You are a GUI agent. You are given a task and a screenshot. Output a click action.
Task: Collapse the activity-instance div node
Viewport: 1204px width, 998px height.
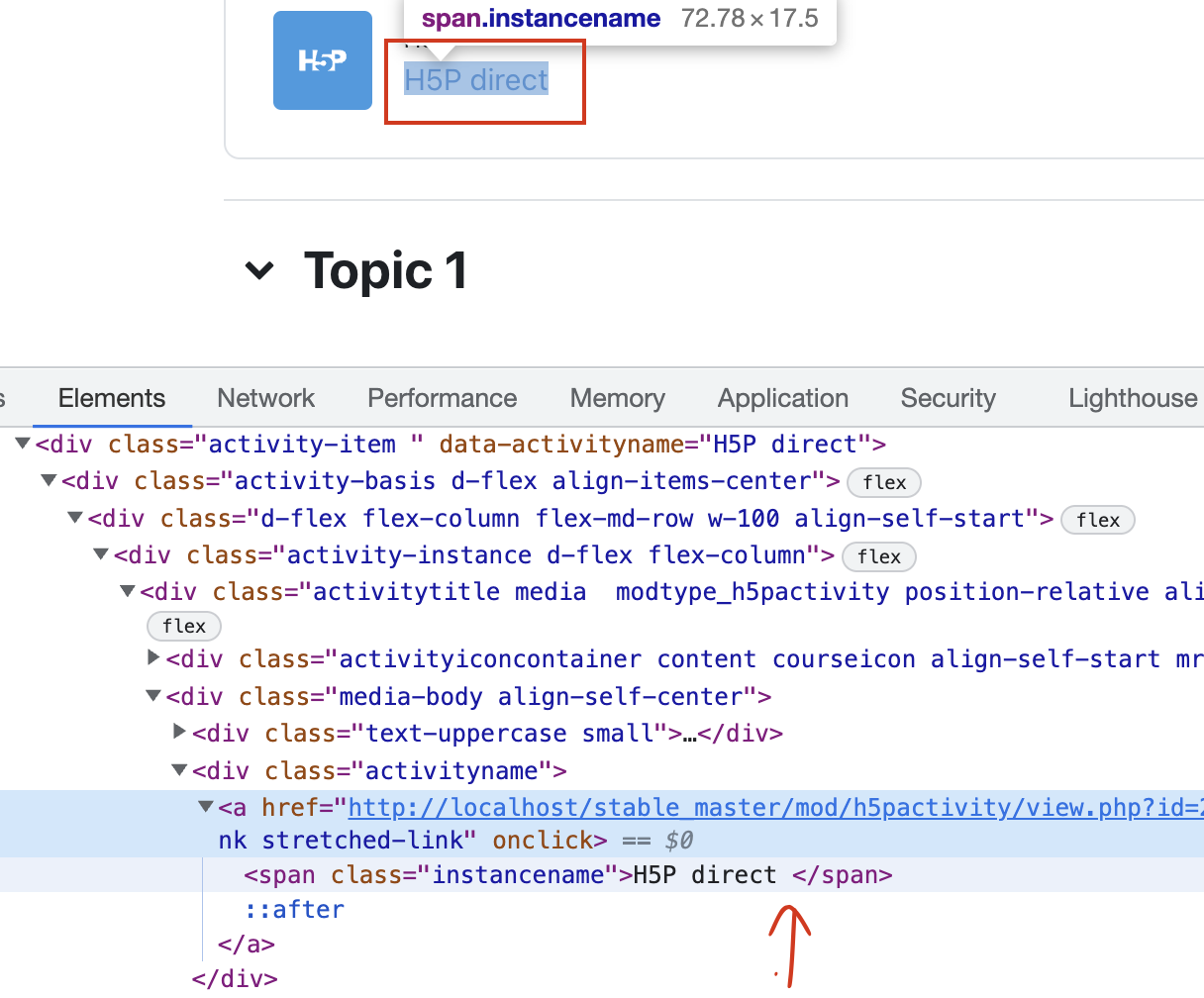tap(101, 554)
